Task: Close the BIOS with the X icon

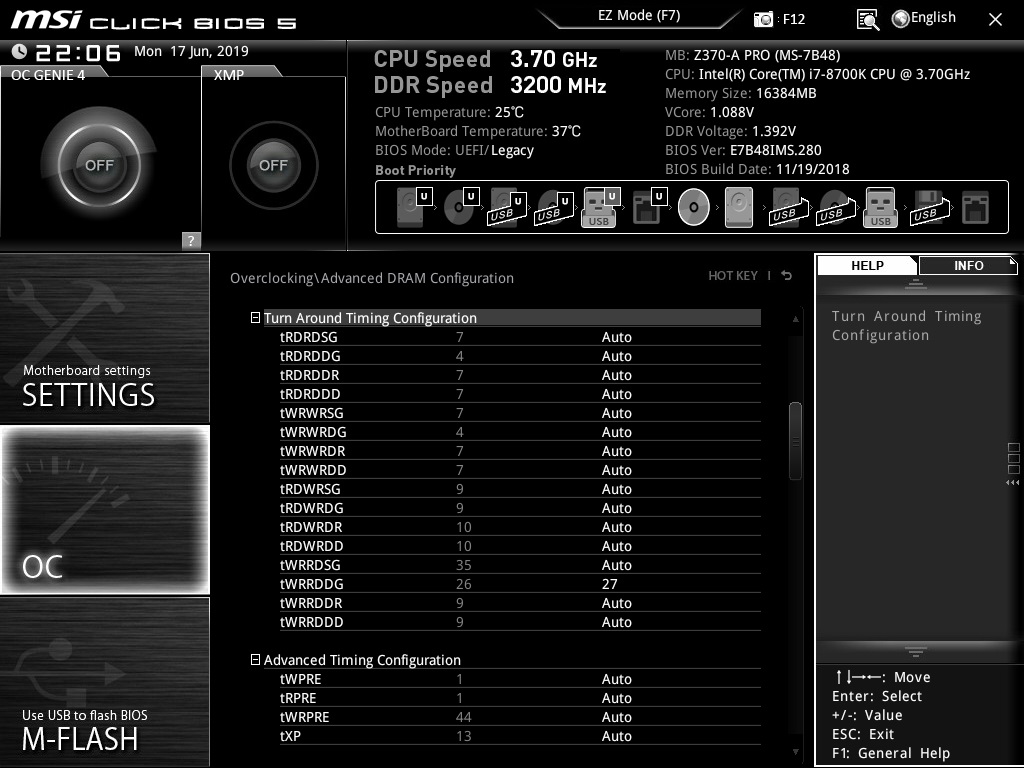Action: click(x=995, y=20)
